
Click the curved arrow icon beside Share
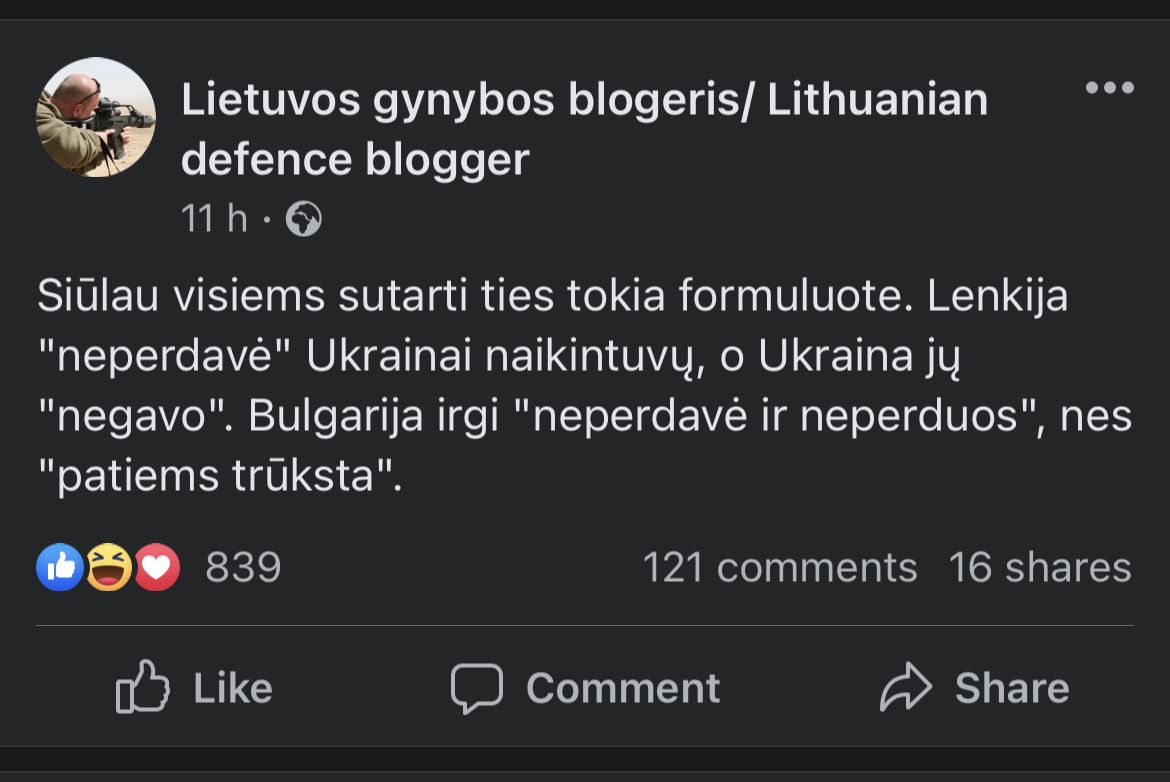[905, 687]
